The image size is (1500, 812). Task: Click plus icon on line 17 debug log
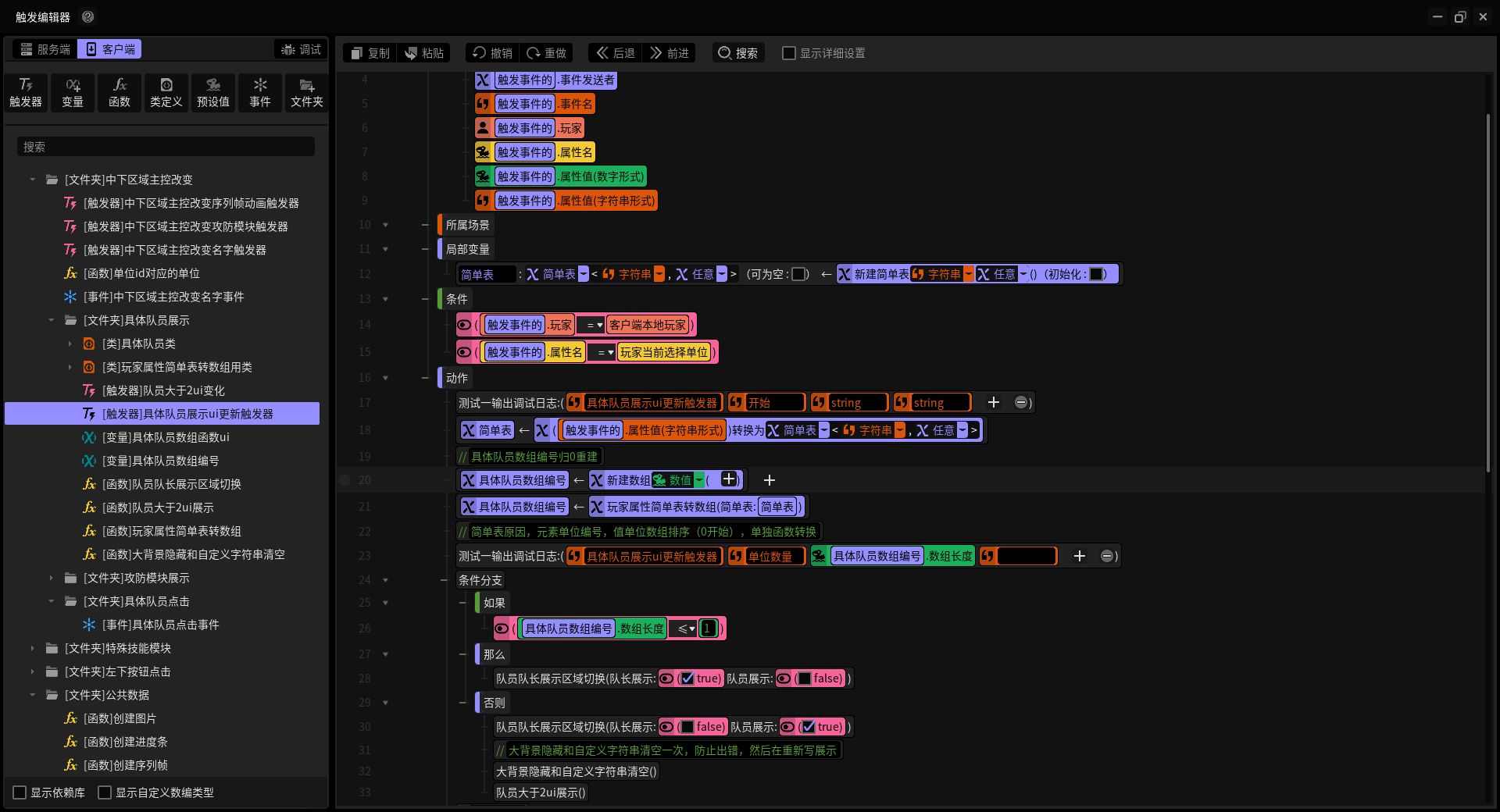coord(994,402)
